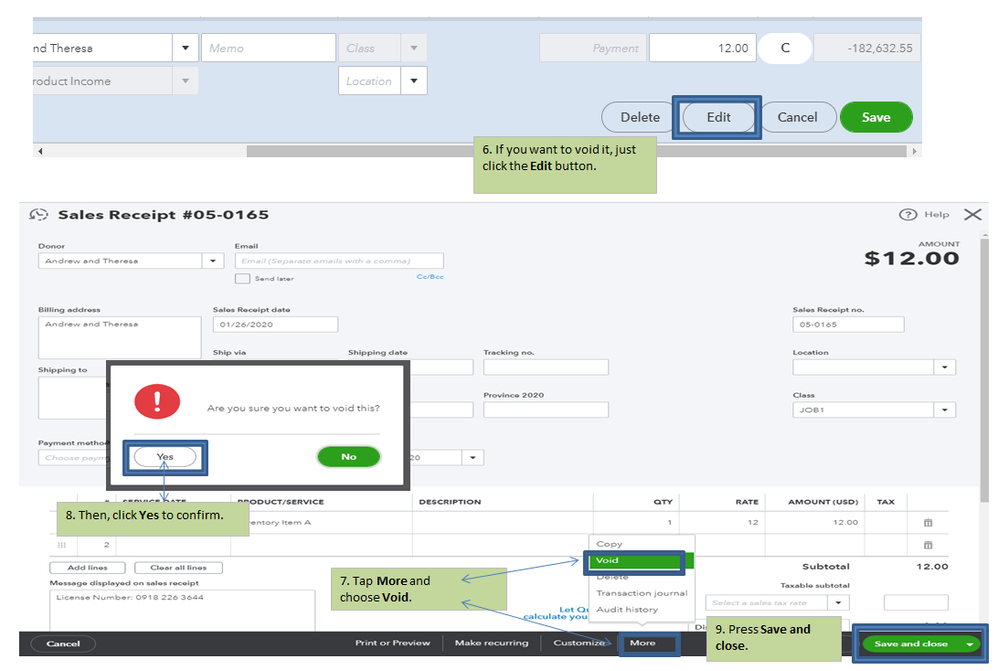998x671 pixels.
Task: Click the C reconcile status cell
Action: point(785,48)
